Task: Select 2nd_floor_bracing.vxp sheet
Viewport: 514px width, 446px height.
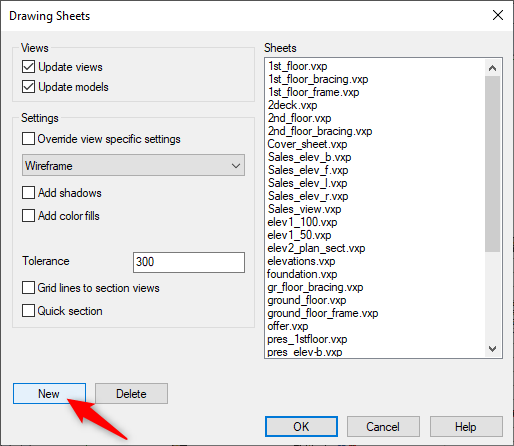Action: click(x=320, y=131)
